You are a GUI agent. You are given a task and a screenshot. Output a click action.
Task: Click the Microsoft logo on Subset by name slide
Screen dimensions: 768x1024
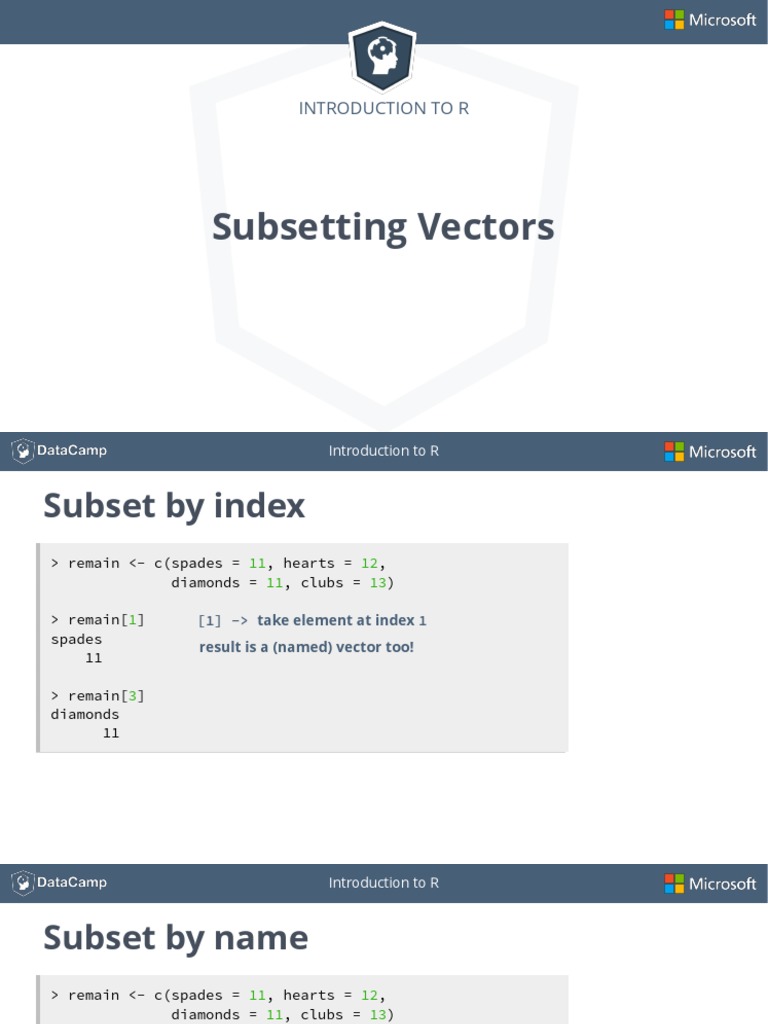710,884
